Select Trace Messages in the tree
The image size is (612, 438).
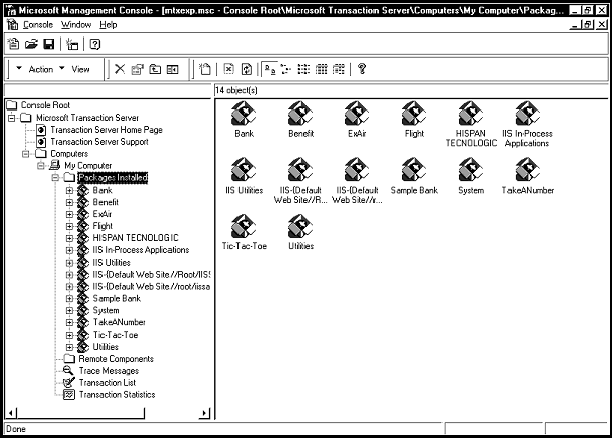pos(108,370)
